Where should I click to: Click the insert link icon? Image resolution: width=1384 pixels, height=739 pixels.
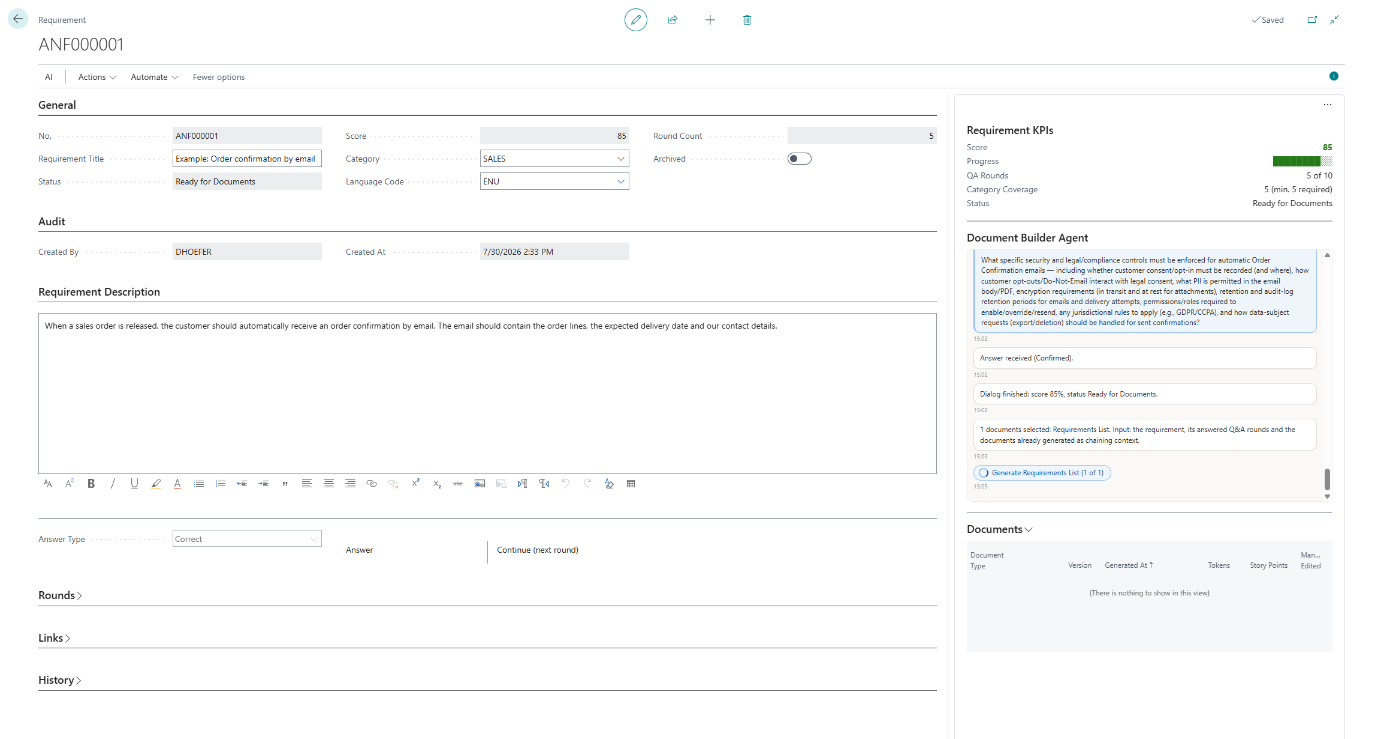[372, 484]
